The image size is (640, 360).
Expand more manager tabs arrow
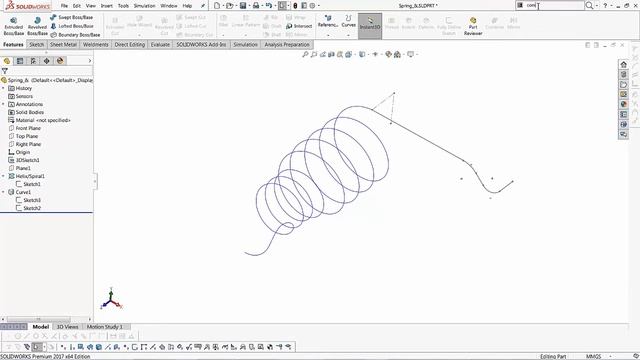(90, 61)
